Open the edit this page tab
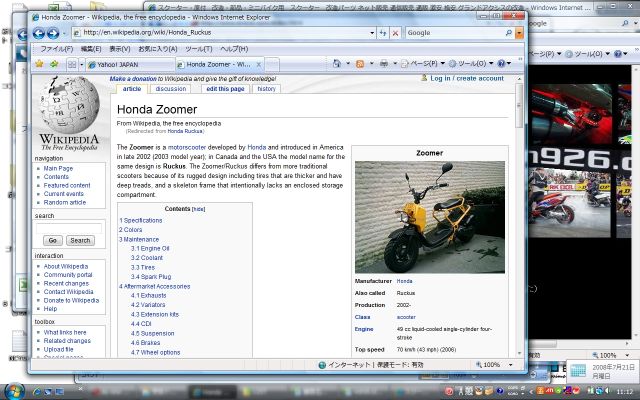Image resolution: width=640 pixels, height=400 pixels. 225,89
